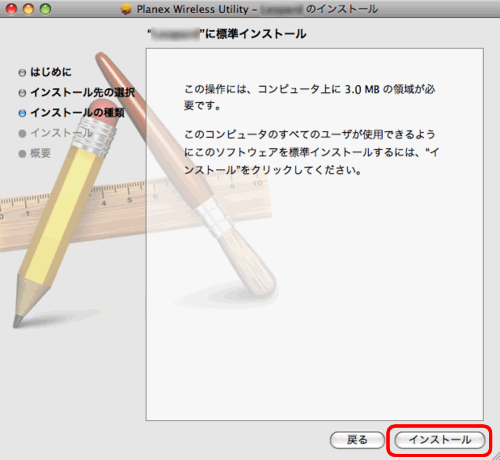This screenshot has height=460, width=500.
Task: Click the インストール先の選択 step bullet
Action: point(22,93)
